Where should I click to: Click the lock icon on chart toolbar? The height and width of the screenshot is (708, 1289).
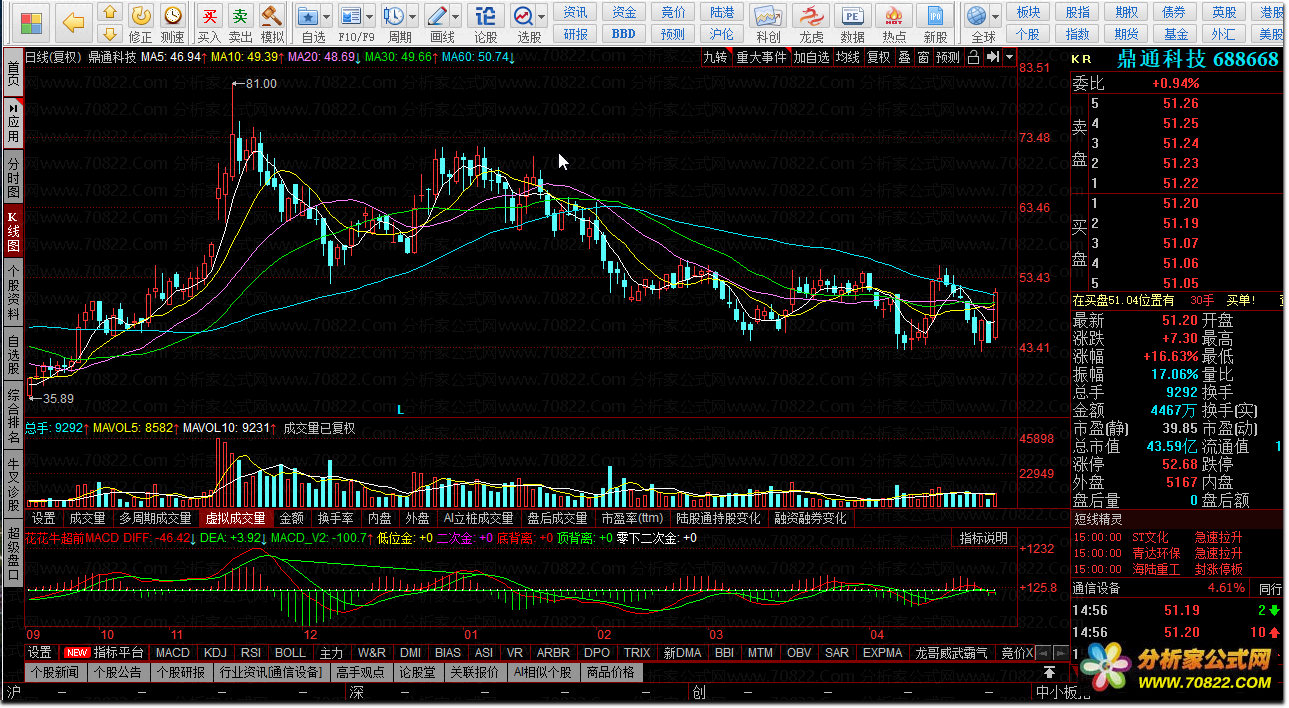(x=973, y=57)
